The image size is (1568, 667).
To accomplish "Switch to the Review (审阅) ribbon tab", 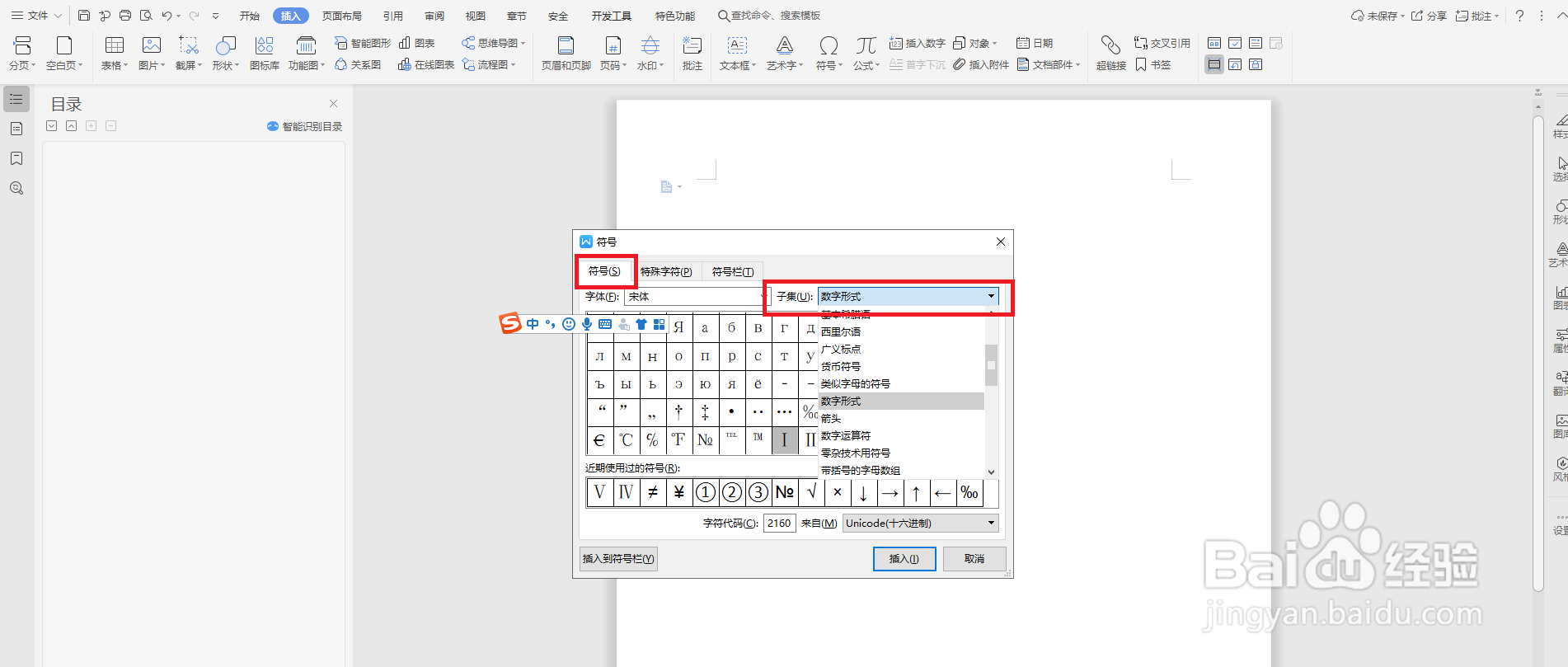I will tap(434, 16).
